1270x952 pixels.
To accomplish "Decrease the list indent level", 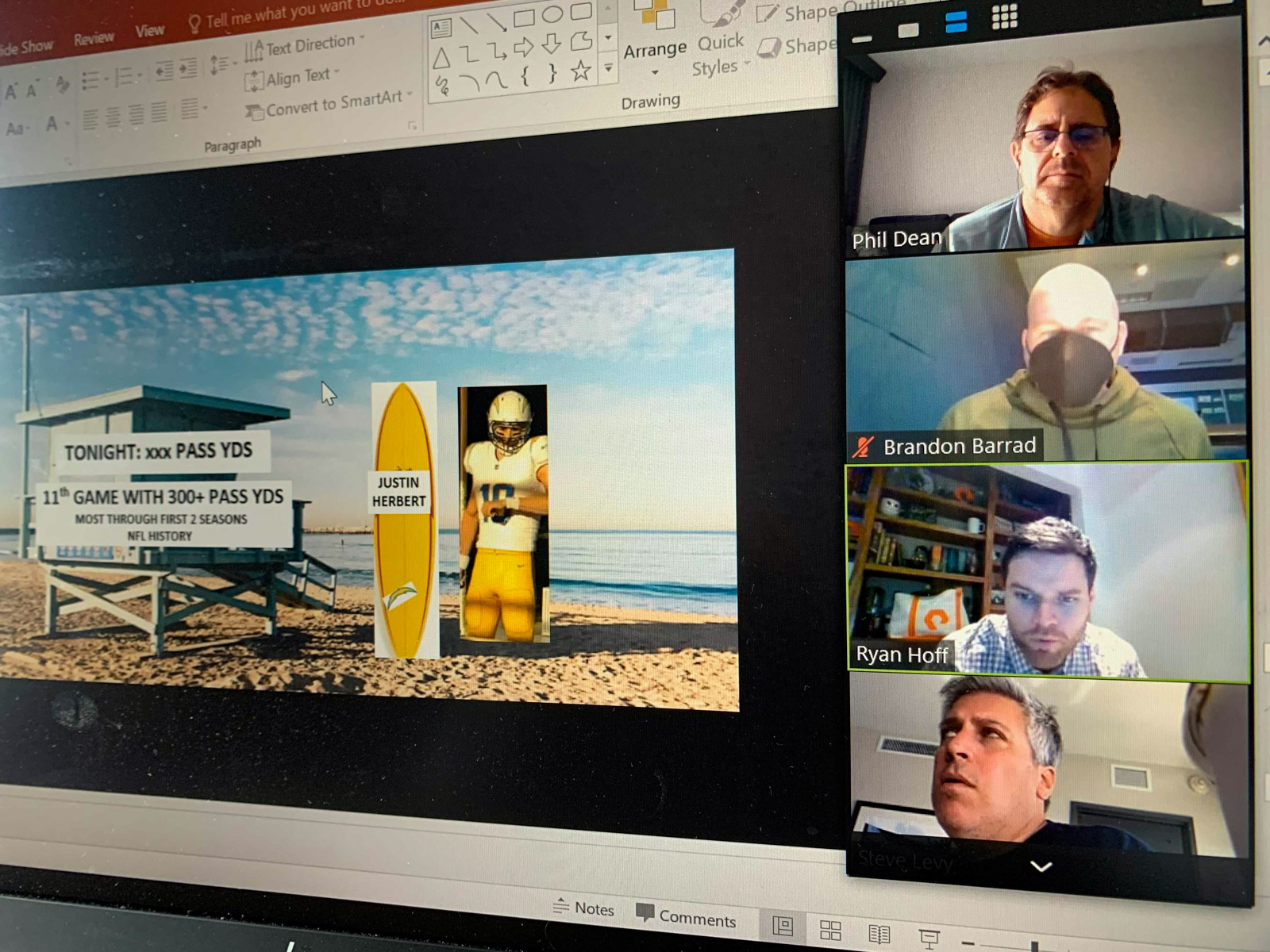I will pos(164,71).
